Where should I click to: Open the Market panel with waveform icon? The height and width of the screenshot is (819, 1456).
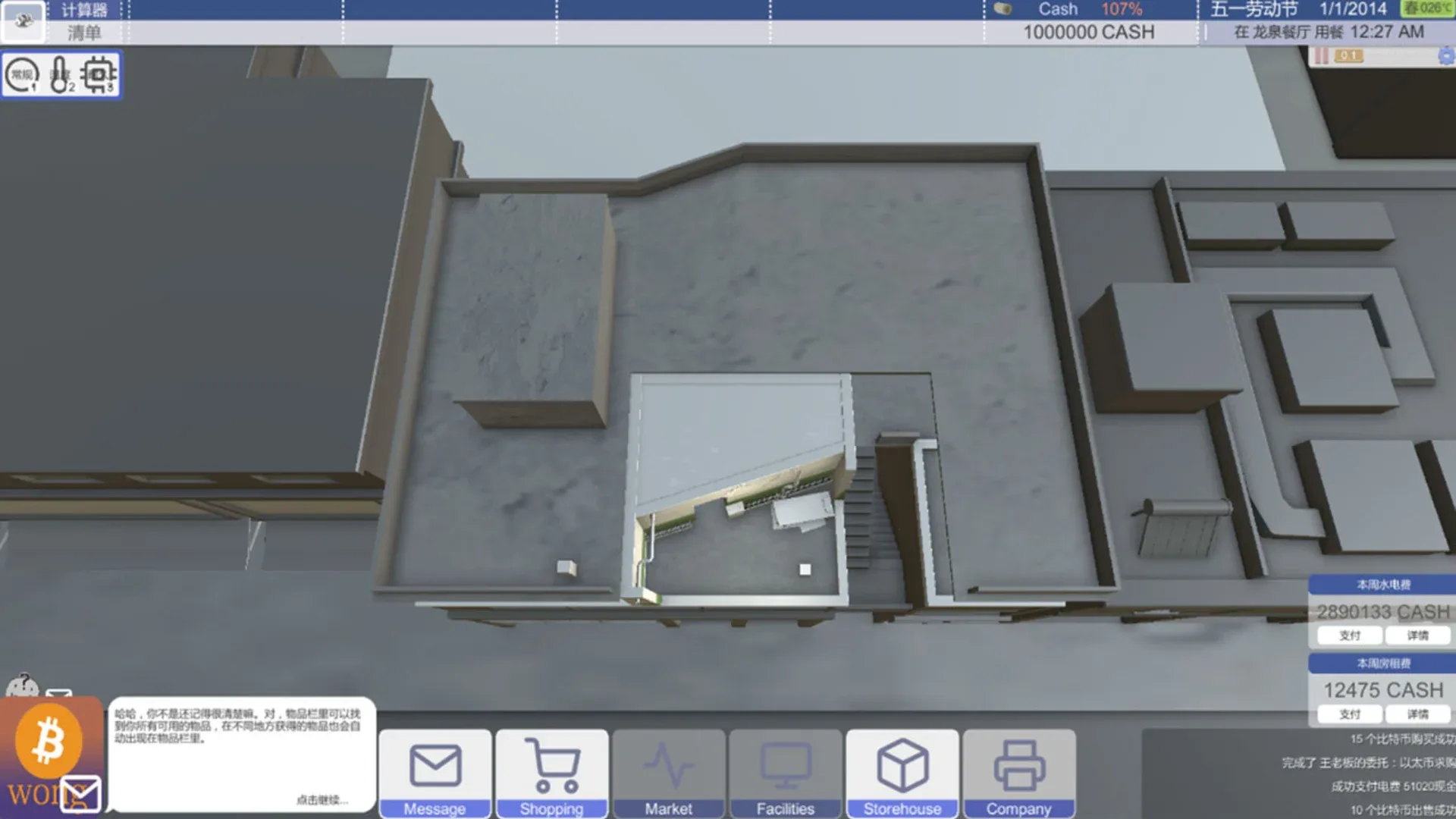coord(668,773)
